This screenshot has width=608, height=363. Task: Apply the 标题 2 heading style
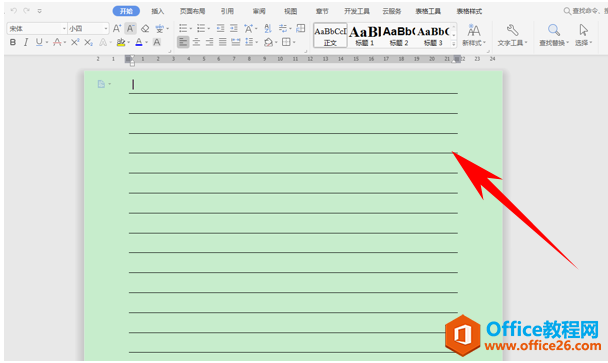click(x=399, y=35)
